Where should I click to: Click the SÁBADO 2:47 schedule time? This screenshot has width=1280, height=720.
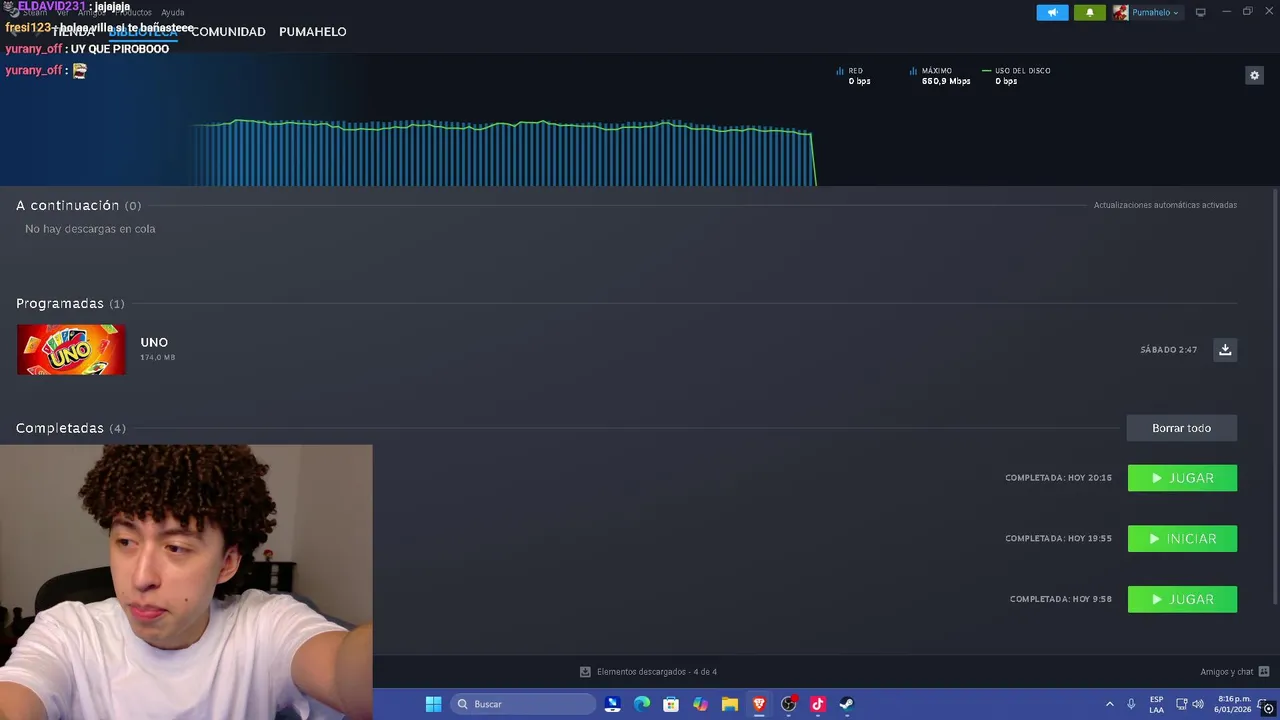point(1168,350)
